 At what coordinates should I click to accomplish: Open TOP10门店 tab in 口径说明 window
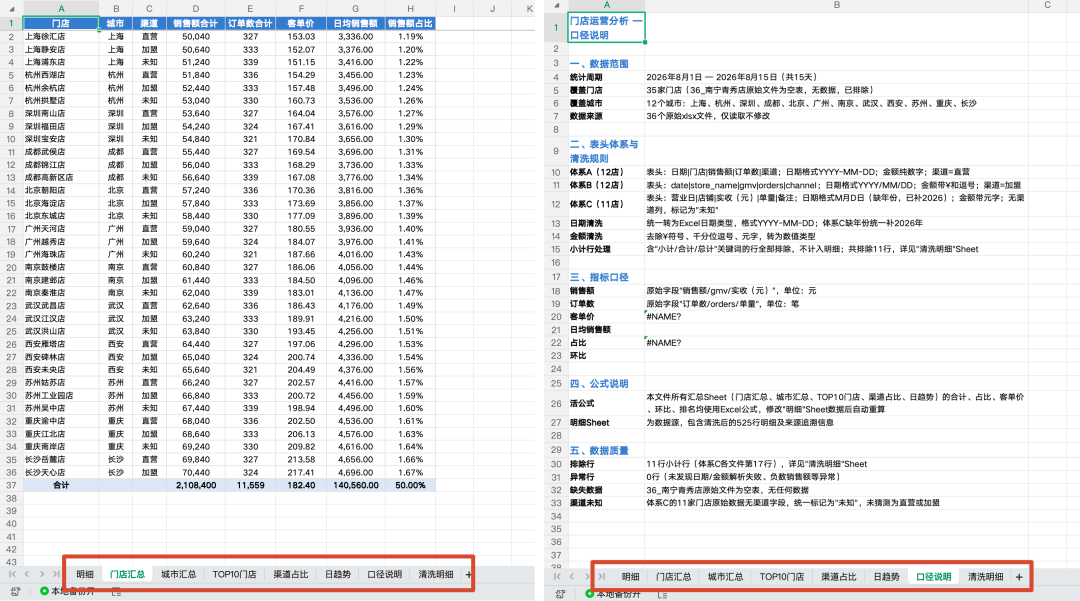[x=782, y=577]
